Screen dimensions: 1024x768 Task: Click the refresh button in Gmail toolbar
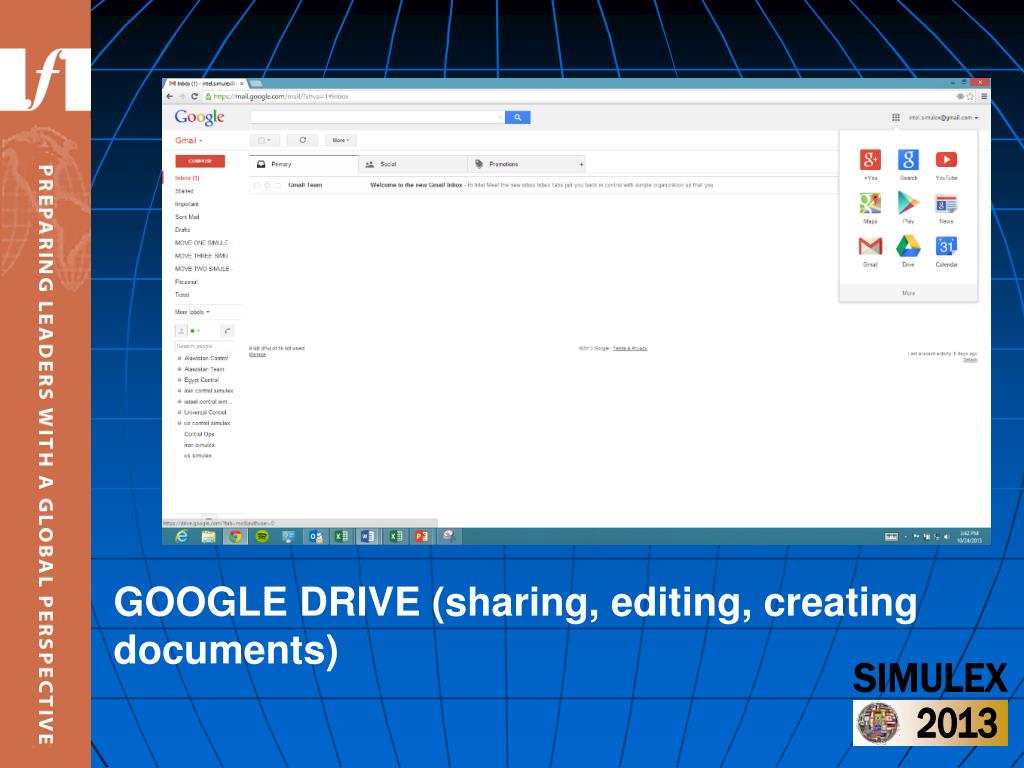click(x=302, y=140)
